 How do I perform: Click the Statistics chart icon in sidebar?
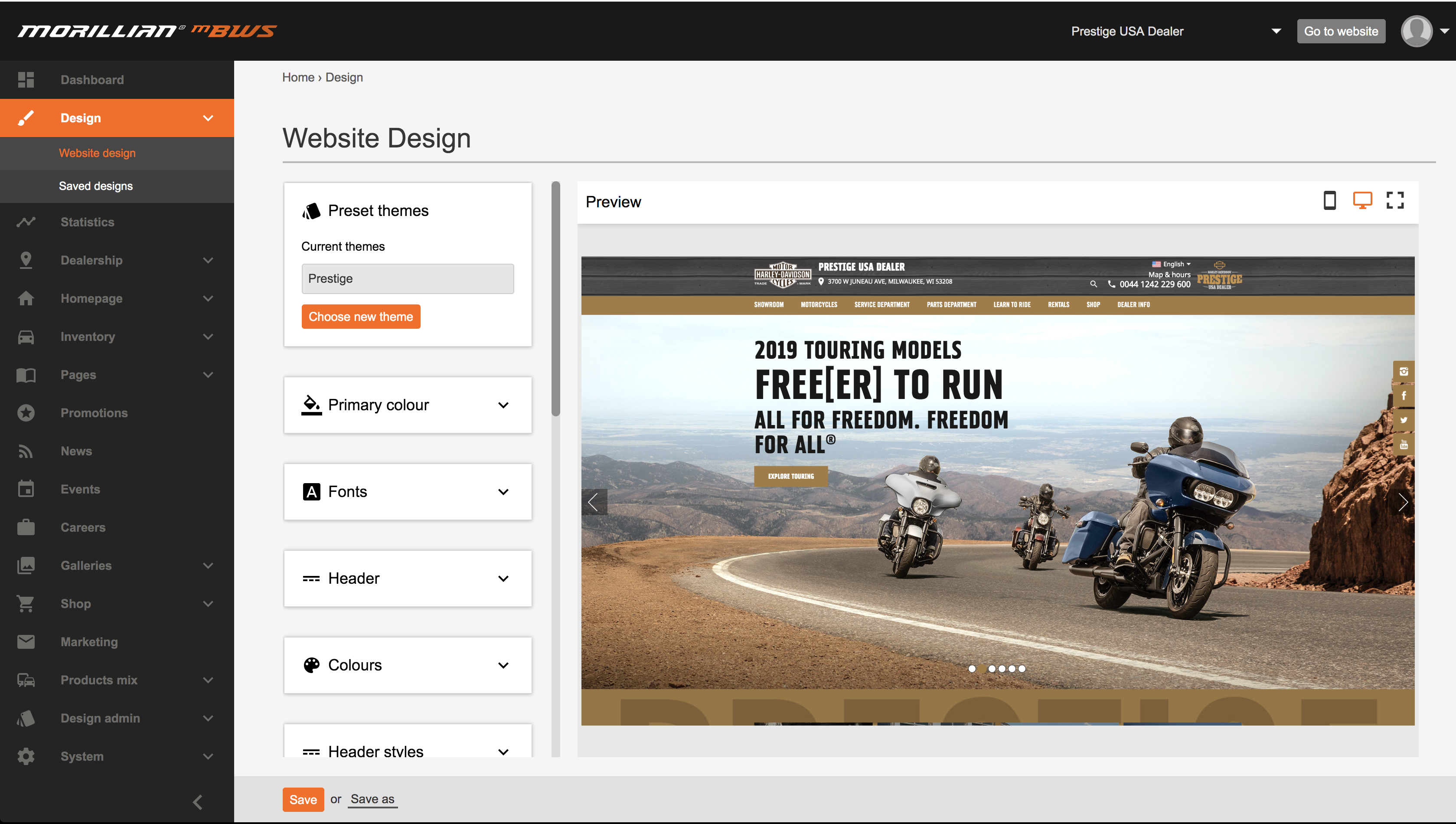click(26, 222)
